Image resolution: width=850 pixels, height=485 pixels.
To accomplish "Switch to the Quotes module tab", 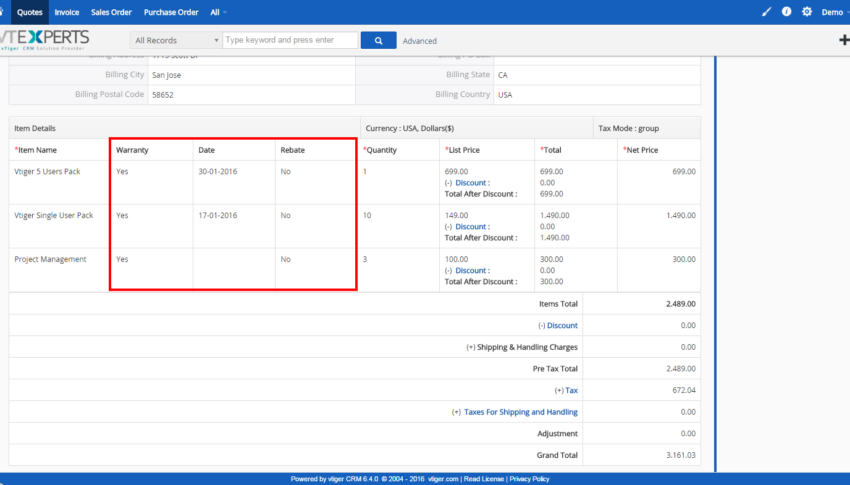I will point(29,12).
